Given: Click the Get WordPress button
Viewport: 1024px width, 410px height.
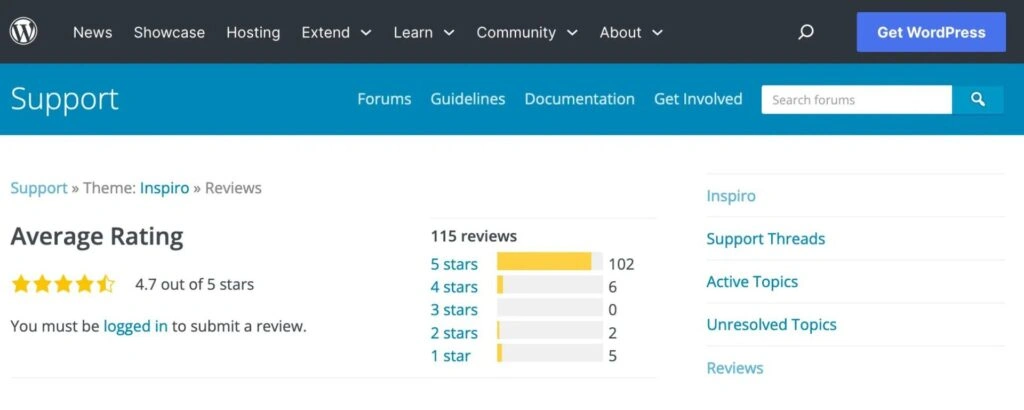Looking at the screenshot, I should click(931, 32).
